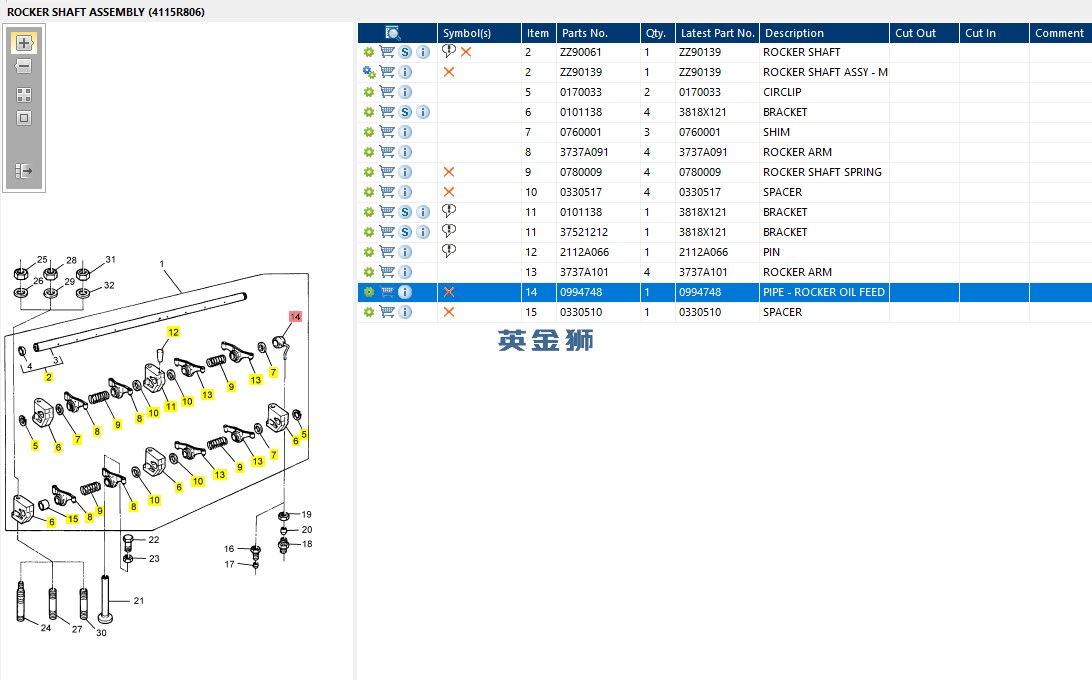This screenshot has width=1092, height=680.
Task: Zoom out of the diagram with minus tool
Action: [x=24, y=66]
